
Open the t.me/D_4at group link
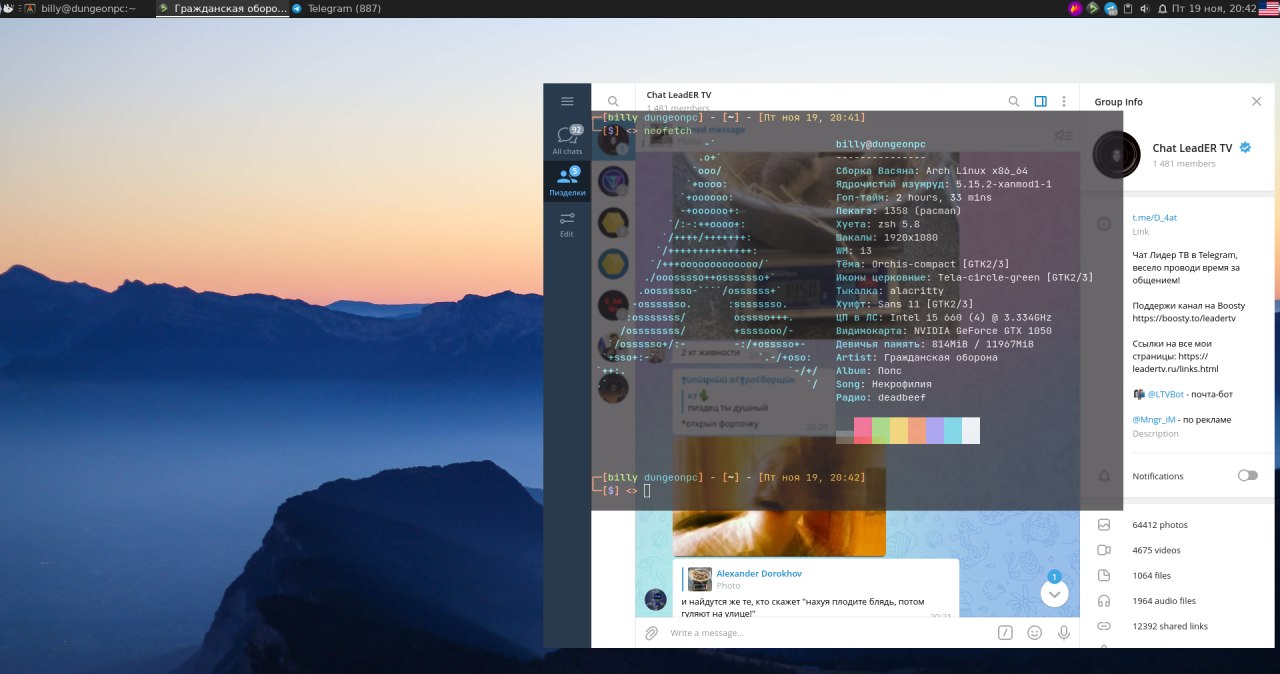click(x=1154, y=218)
